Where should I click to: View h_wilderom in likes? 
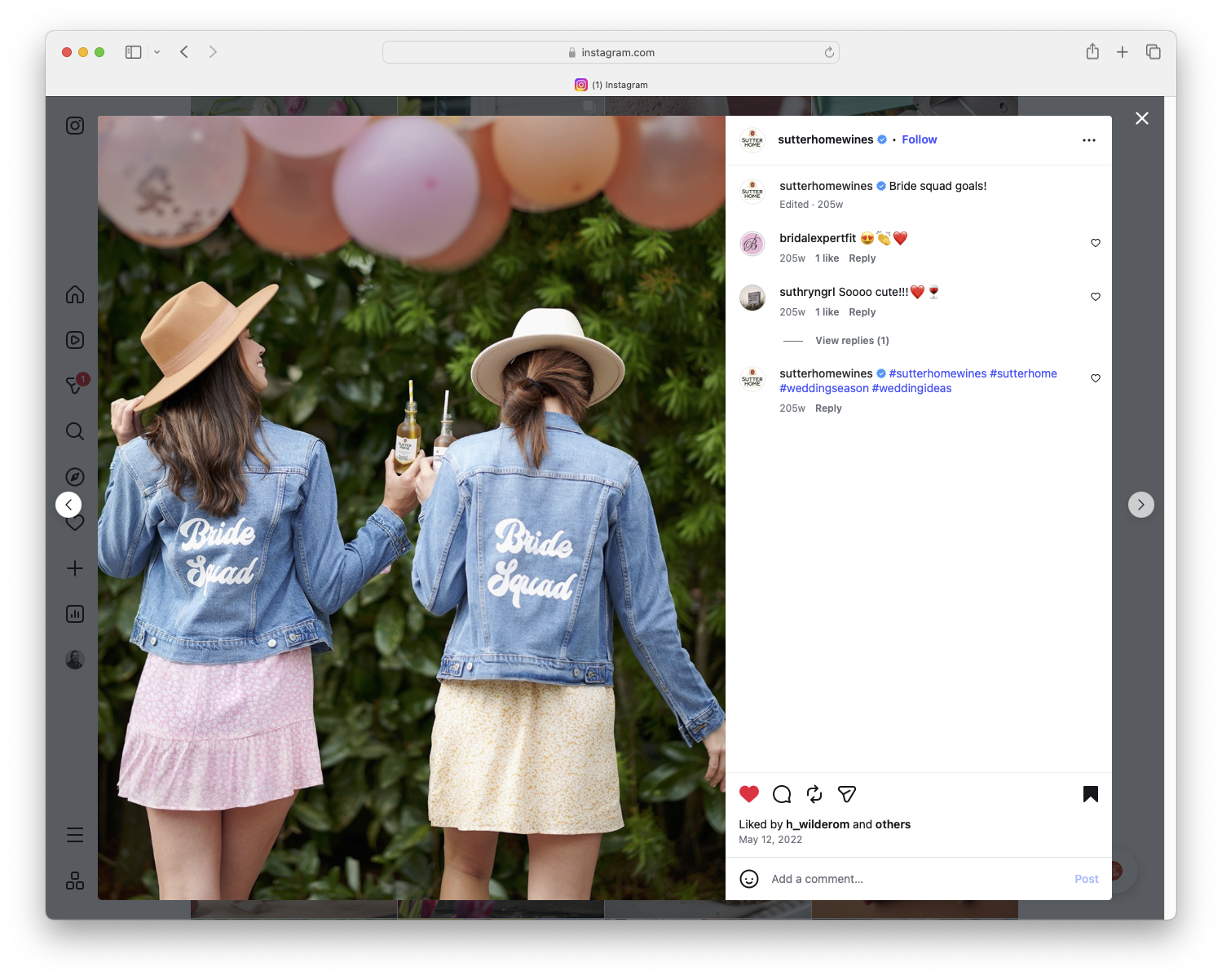[818, 824]
